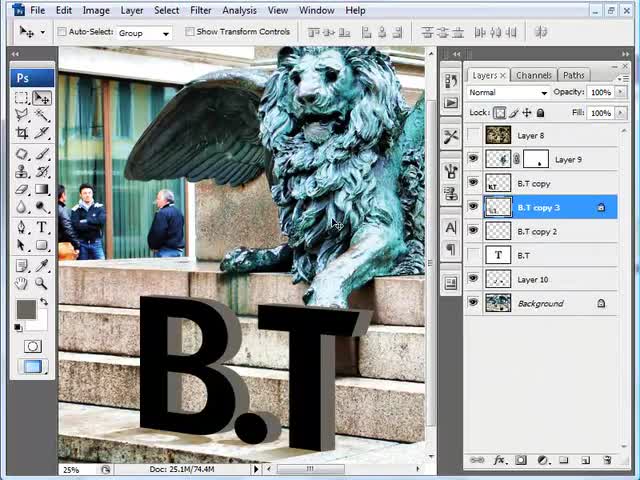Viewport: 640px width, 480px height.
Task: Select the Blur tool
Action: (22, 207)
